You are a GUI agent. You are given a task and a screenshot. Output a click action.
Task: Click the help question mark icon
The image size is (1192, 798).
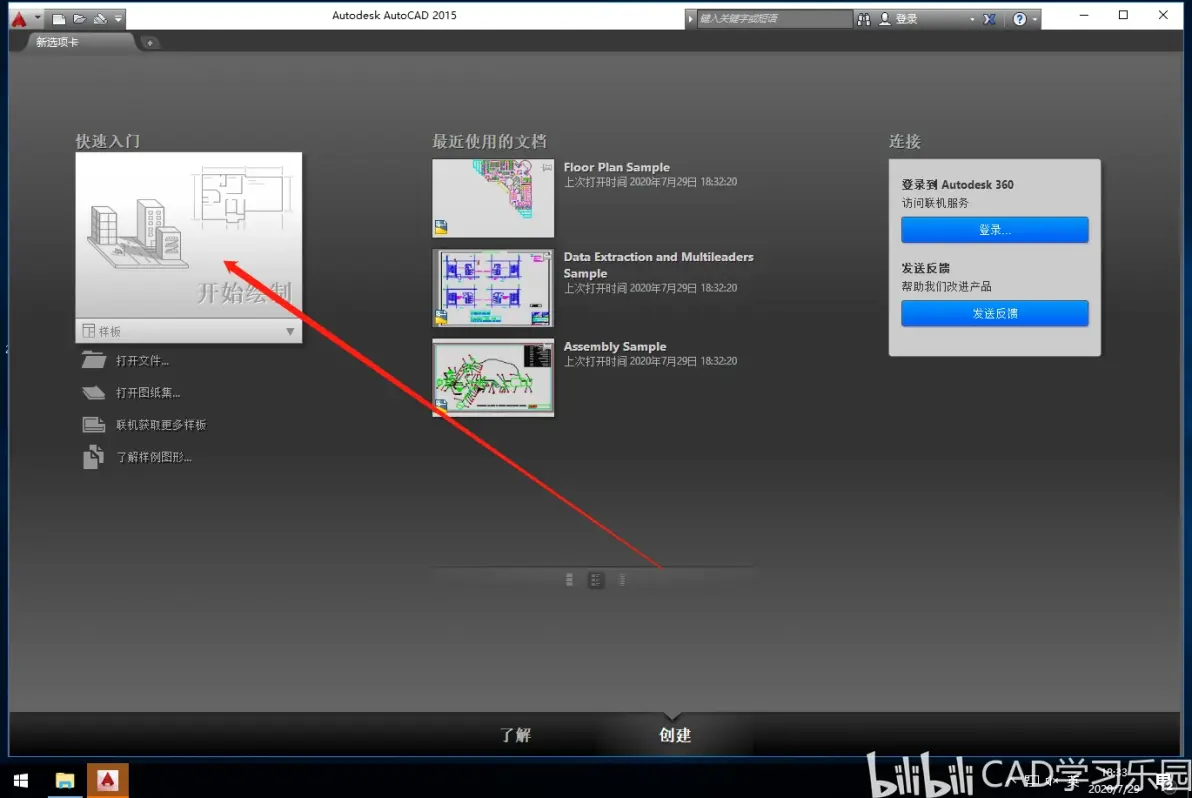[1019, 19]
